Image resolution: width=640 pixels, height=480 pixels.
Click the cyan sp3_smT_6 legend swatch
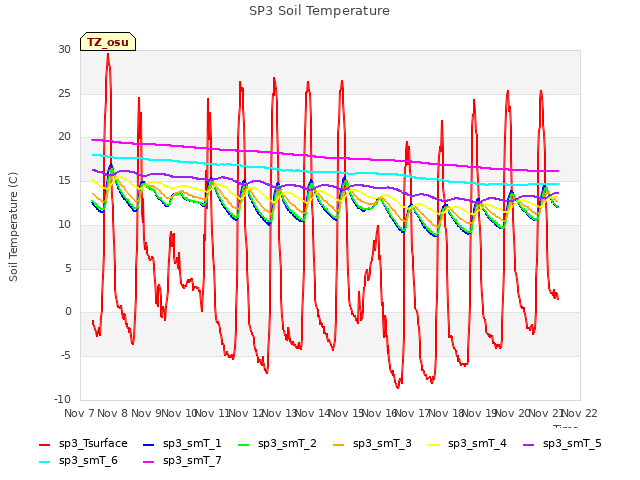point(44,462)
